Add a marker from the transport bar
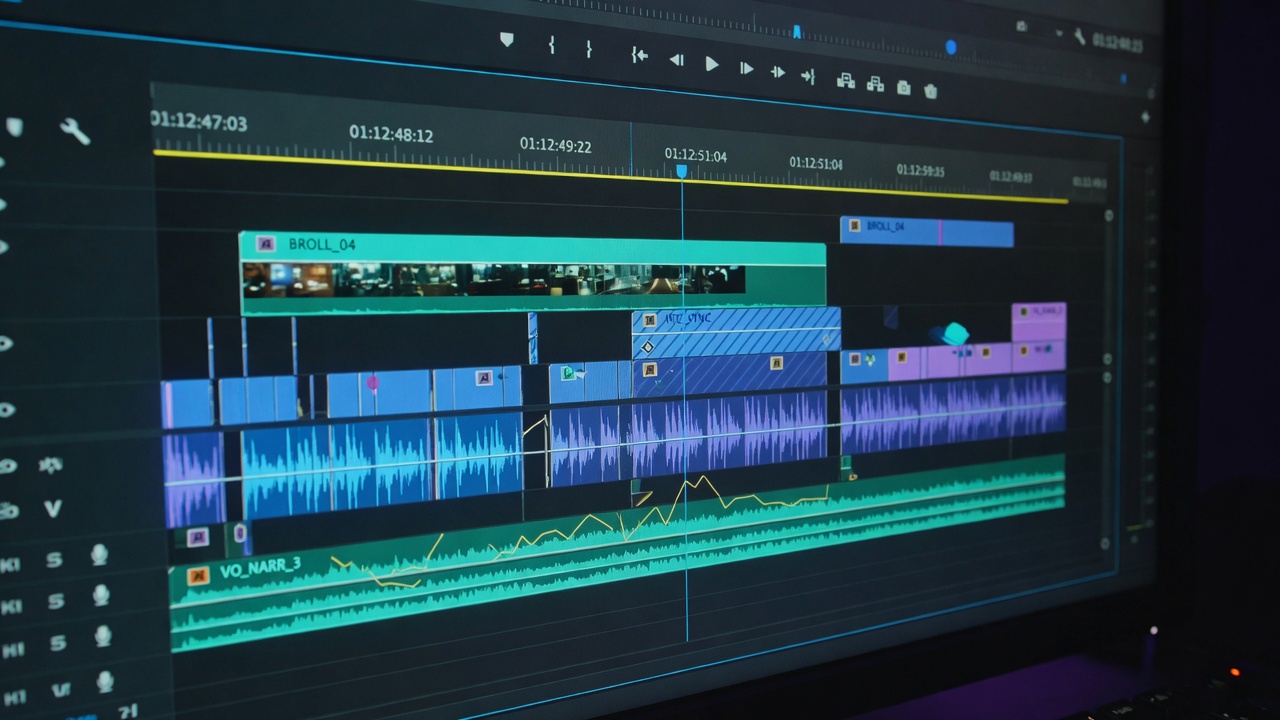Viewport: 1280px width, 720px height. pos(507,39)
